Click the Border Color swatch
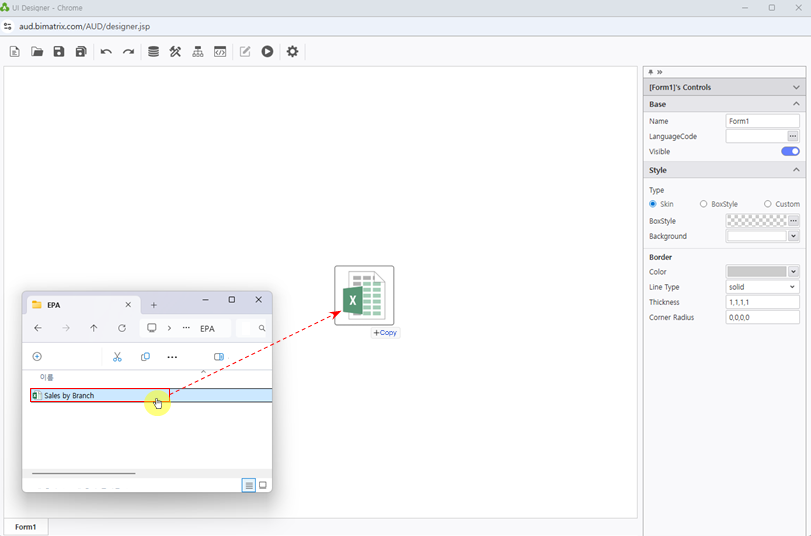This screenshot has width=811, height=536. pyautogui.click(x=757, y=272)
